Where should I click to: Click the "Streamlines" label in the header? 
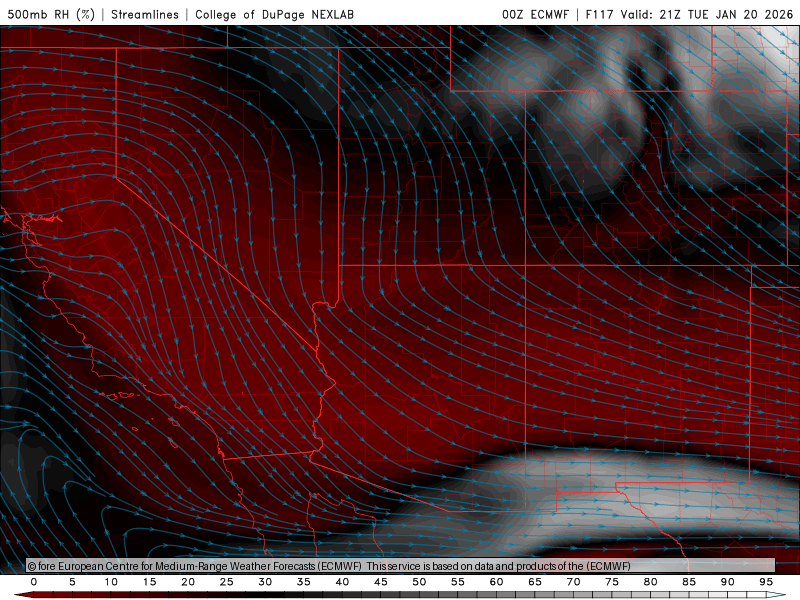click(145, 14)
